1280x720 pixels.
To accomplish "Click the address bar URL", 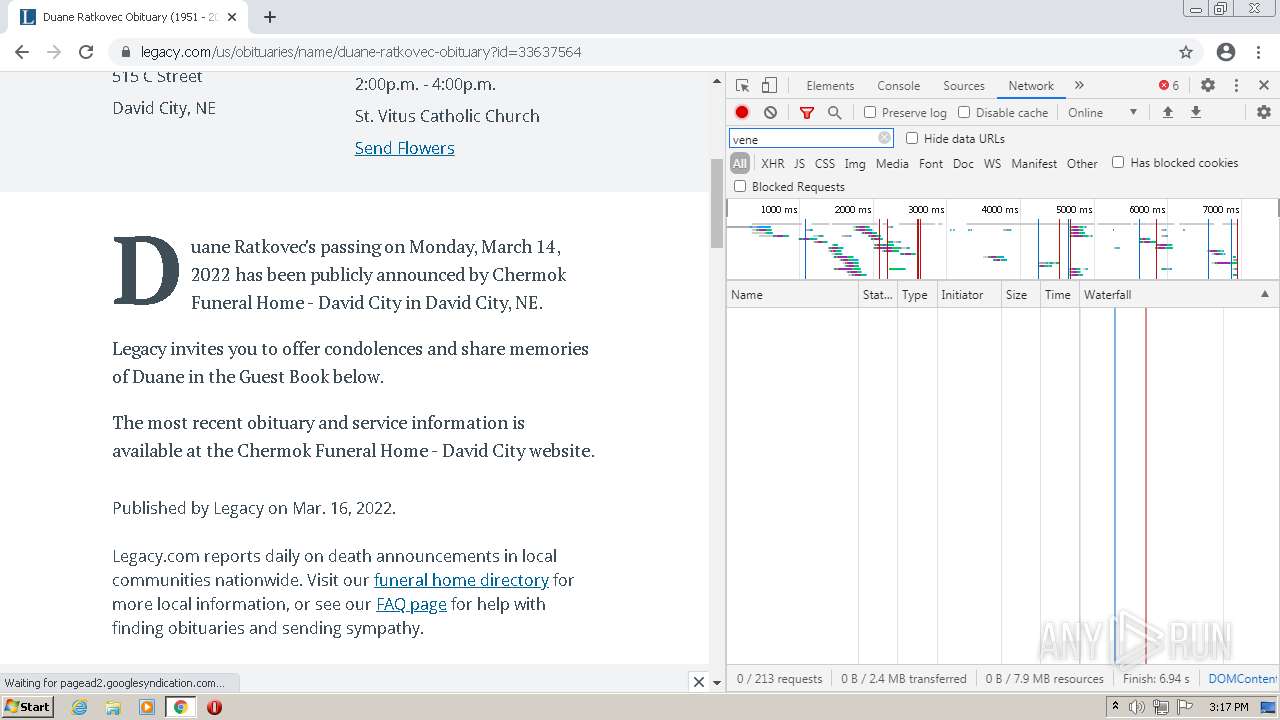I will coord(361,52).
